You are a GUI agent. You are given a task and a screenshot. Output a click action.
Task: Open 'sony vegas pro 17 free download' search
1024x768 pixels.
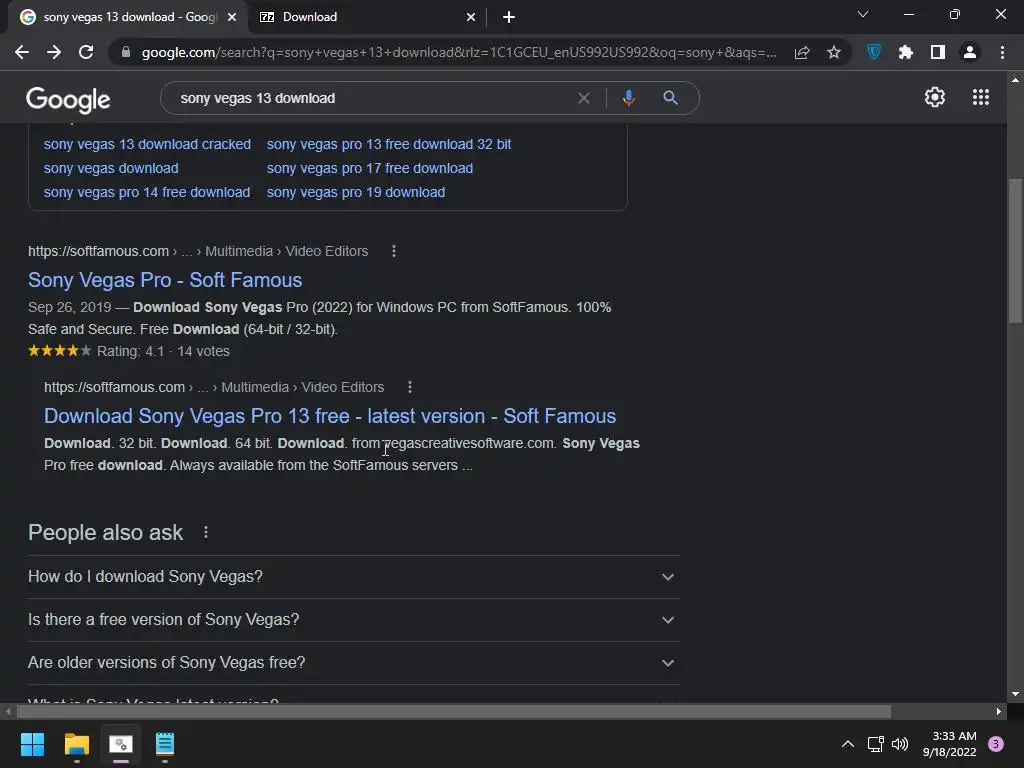[x=370, y=168]
